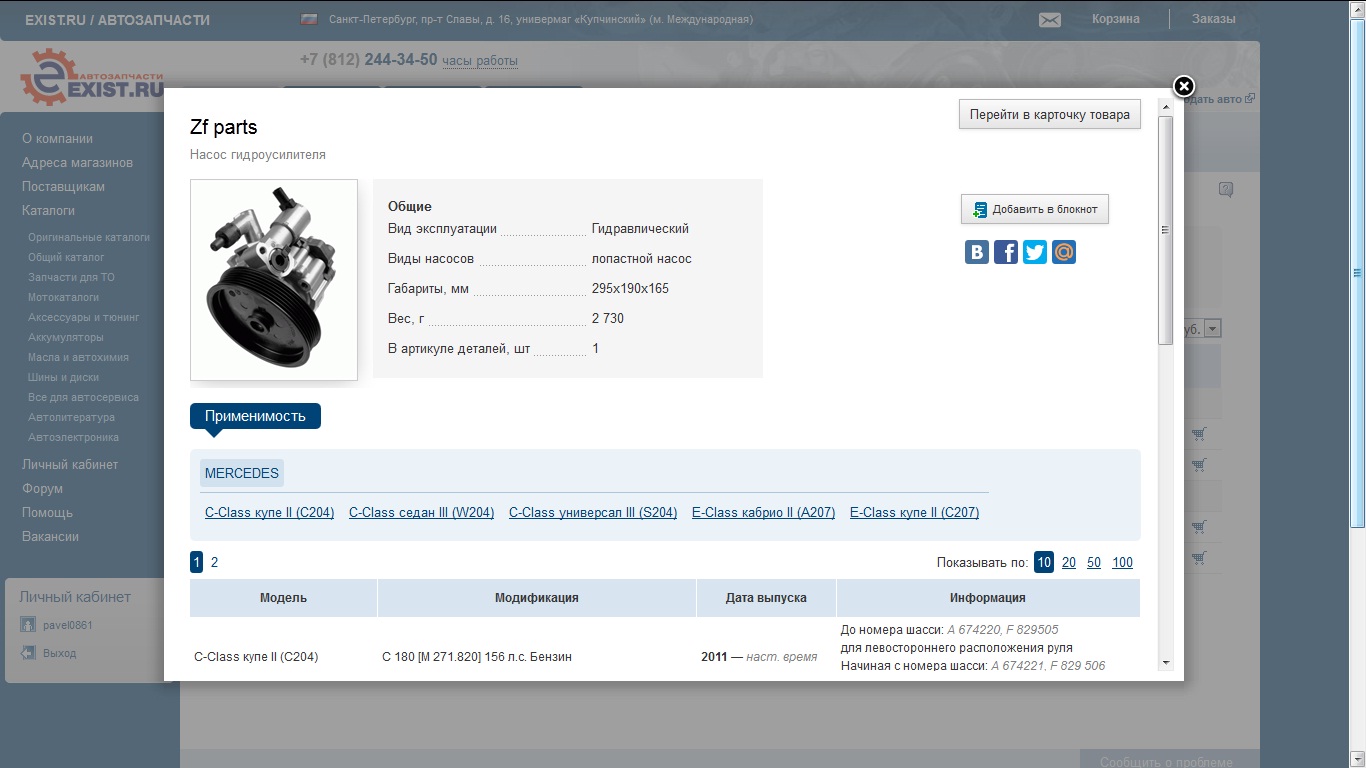Open Форум in the sidebar
Image resolution: width=1366 pixels, height=768 pixels.
(x=43, y=489)
